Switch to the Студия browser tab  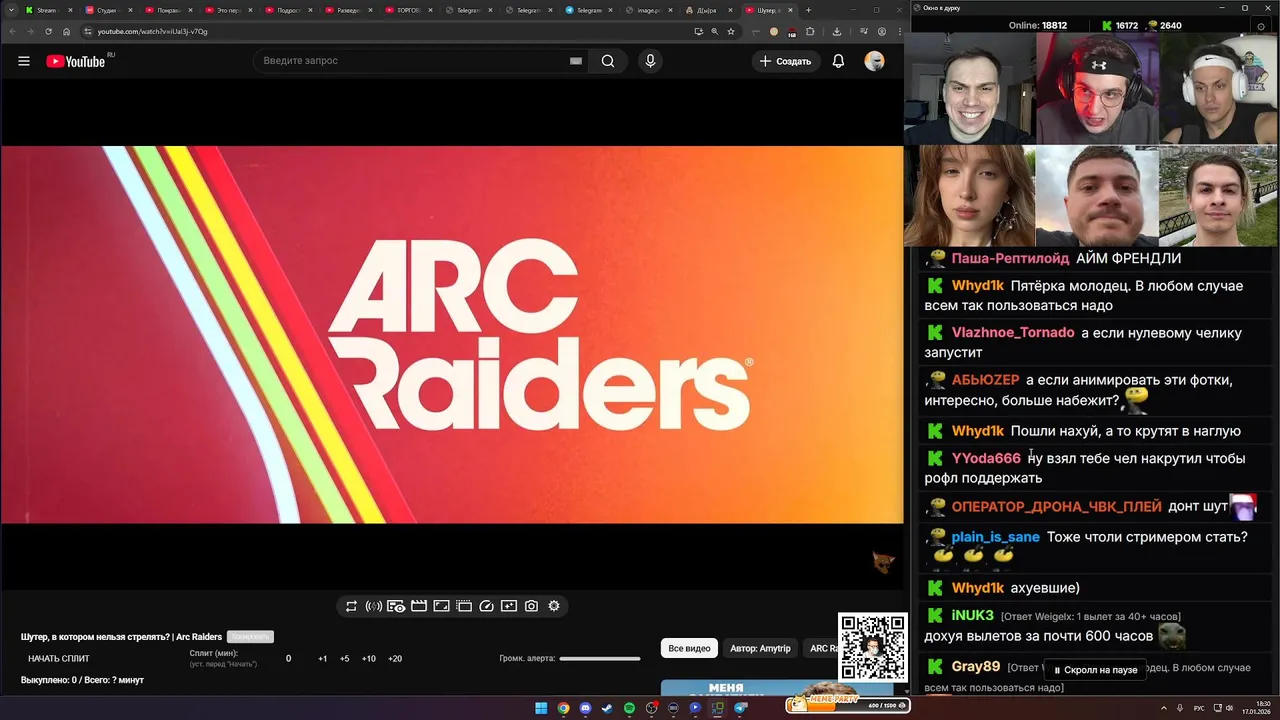coord(108,10)
